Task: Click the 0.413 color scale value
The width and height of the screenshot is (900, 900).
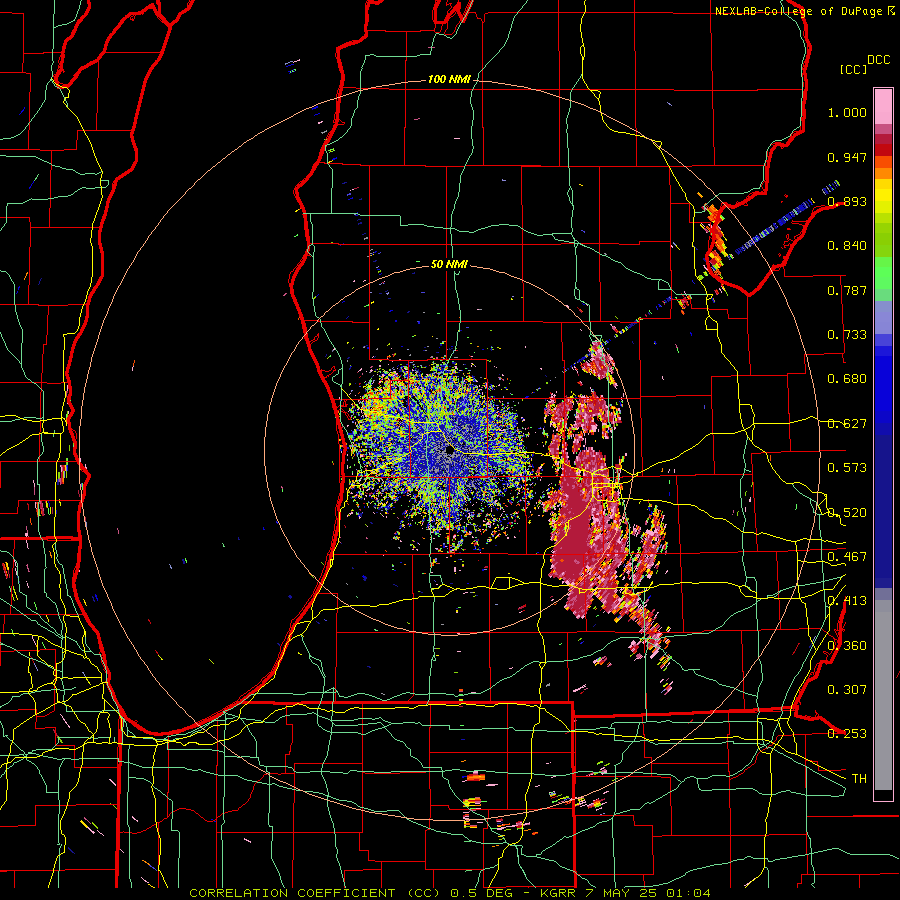Action: click(x=847, y=601)
